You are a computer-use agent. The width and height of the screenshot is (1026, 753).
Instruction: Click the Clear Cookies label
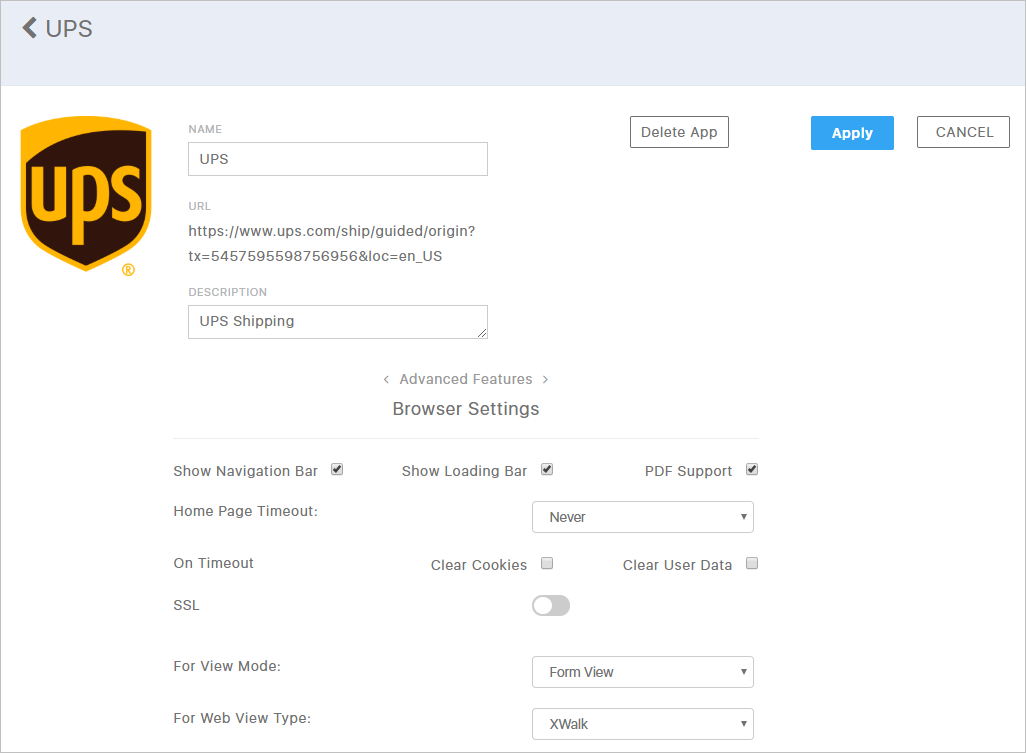478,565
